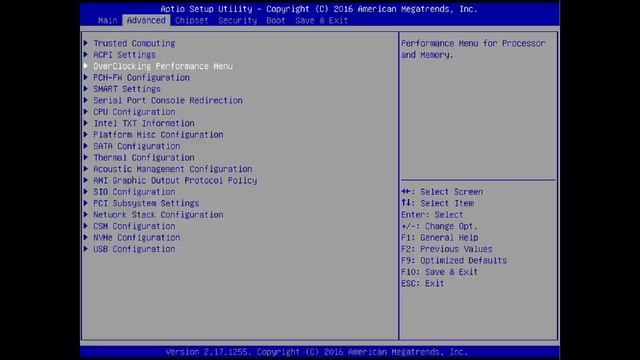Click arrow beside CPU Configuration
This screenshot has width=640, height=360.
tap(86, 111)
